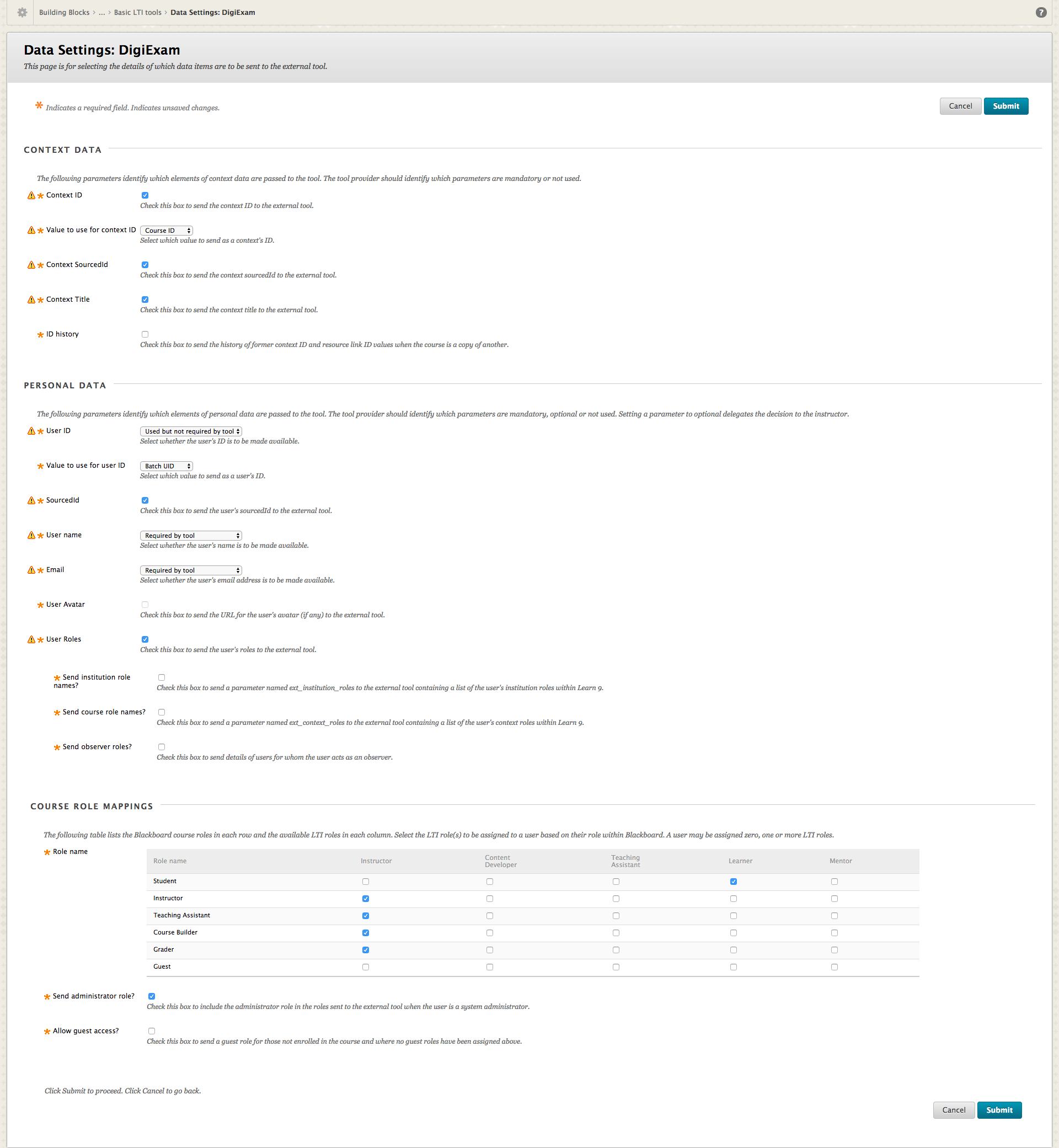Toggle the User Roles checkbox
The width and height of the screenshot is (1059, 1148).
coord(145,639)
